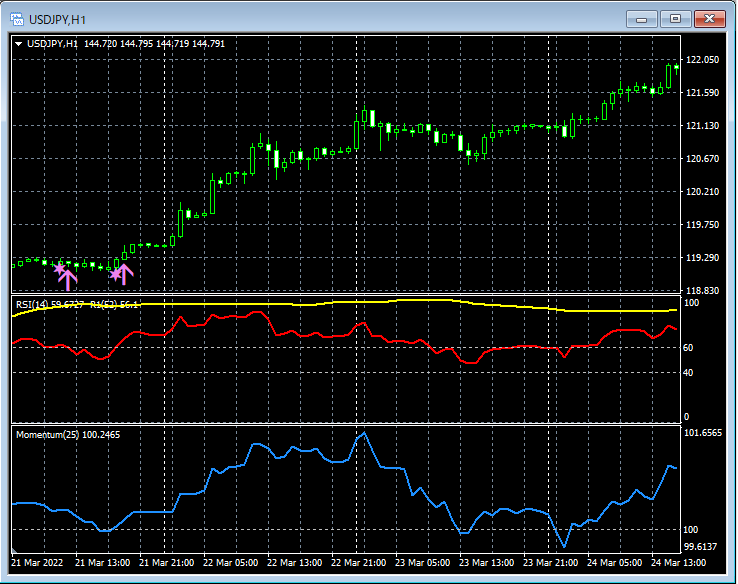The image size is (738, 584).
Task: Click the first pink up-arrow signal
Action: pos(69,277)
